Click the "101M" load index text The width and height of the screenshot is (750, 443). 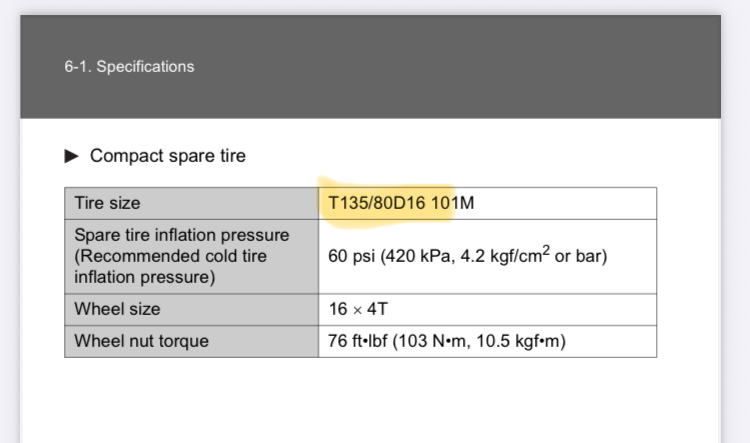pyautogui.click(x=452, y=203)
